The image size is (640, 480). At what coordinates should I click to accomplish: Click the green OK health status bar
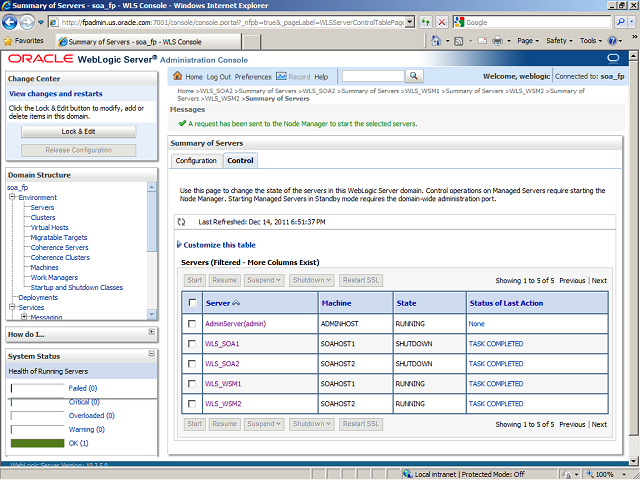click(37, 443)
